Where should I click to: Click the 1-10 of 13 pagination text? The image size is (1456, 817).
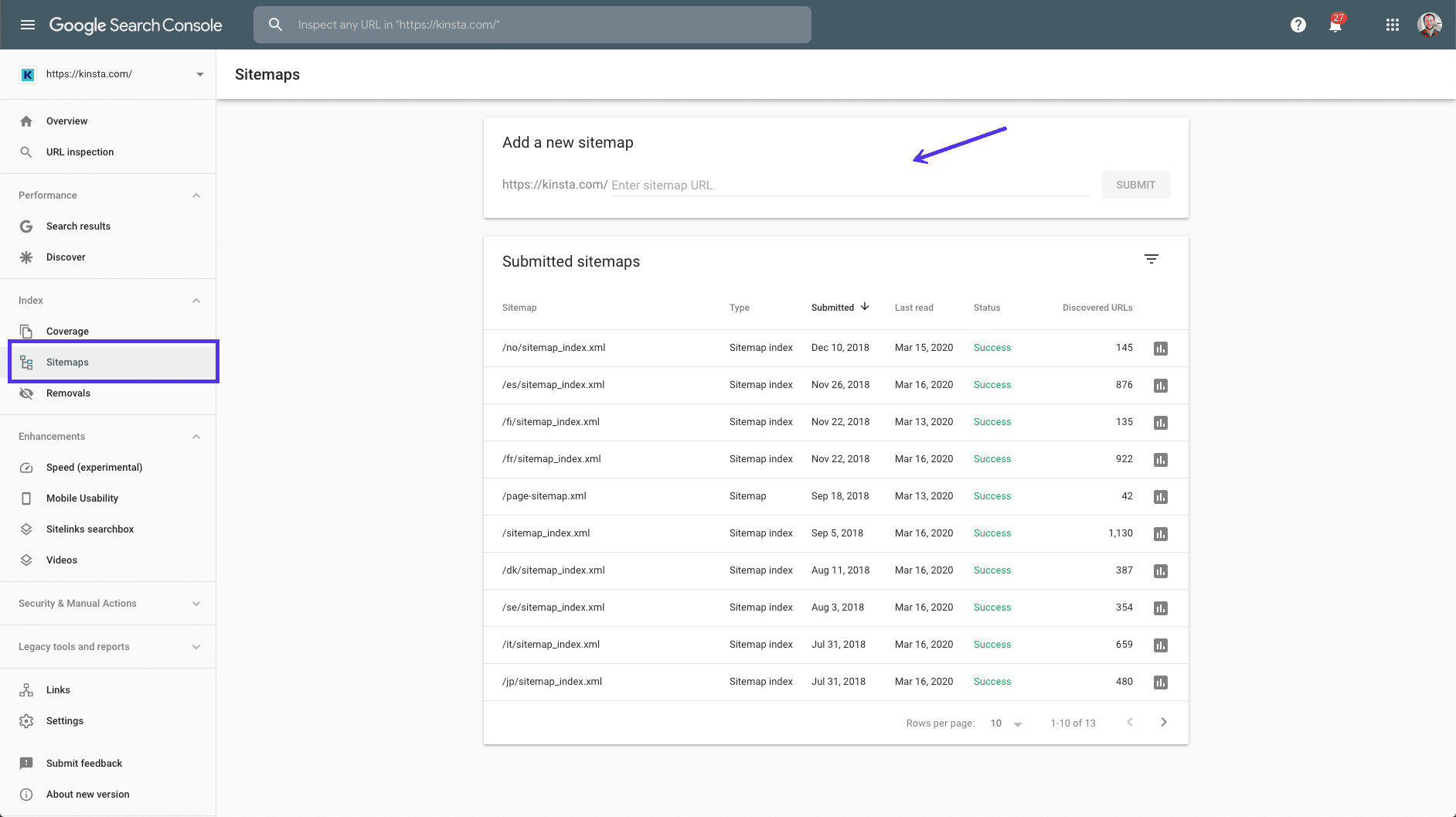coord(1073,723)
